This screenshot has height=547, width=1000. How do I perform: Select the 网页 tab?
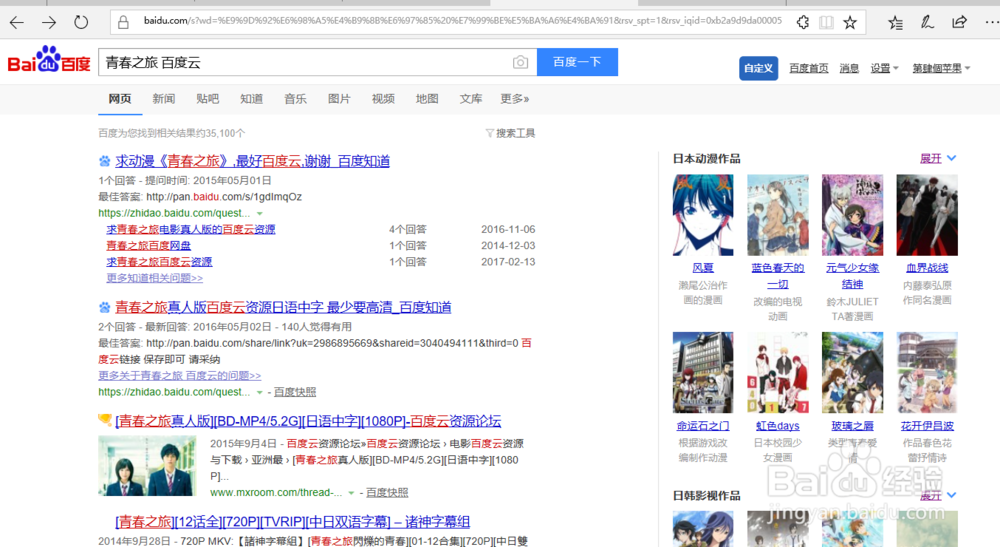(120, 99)
